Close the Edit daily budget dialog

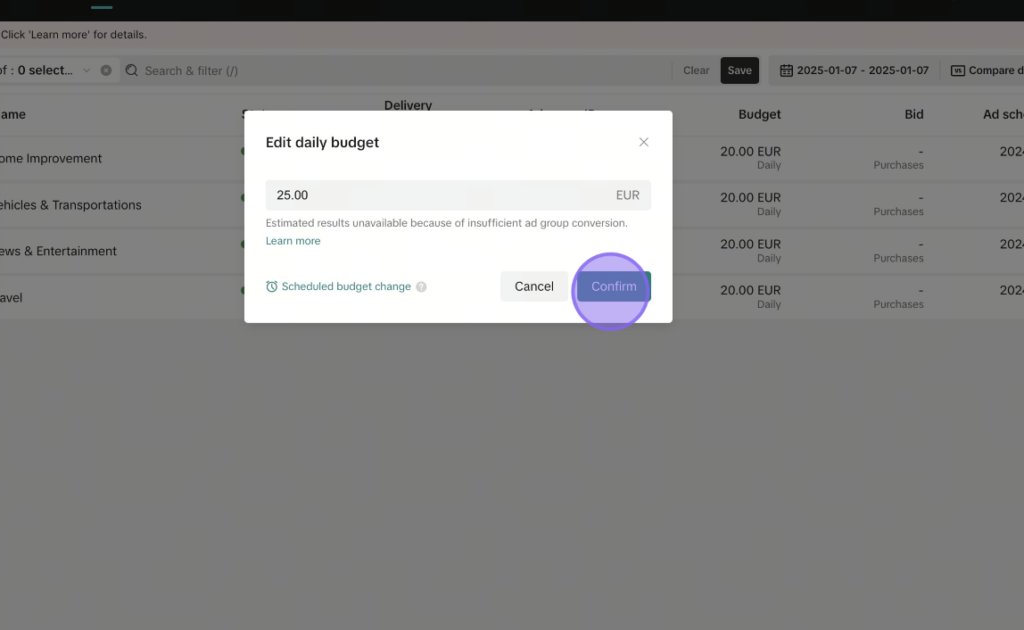pyautogui.click(x=643, y=142)
